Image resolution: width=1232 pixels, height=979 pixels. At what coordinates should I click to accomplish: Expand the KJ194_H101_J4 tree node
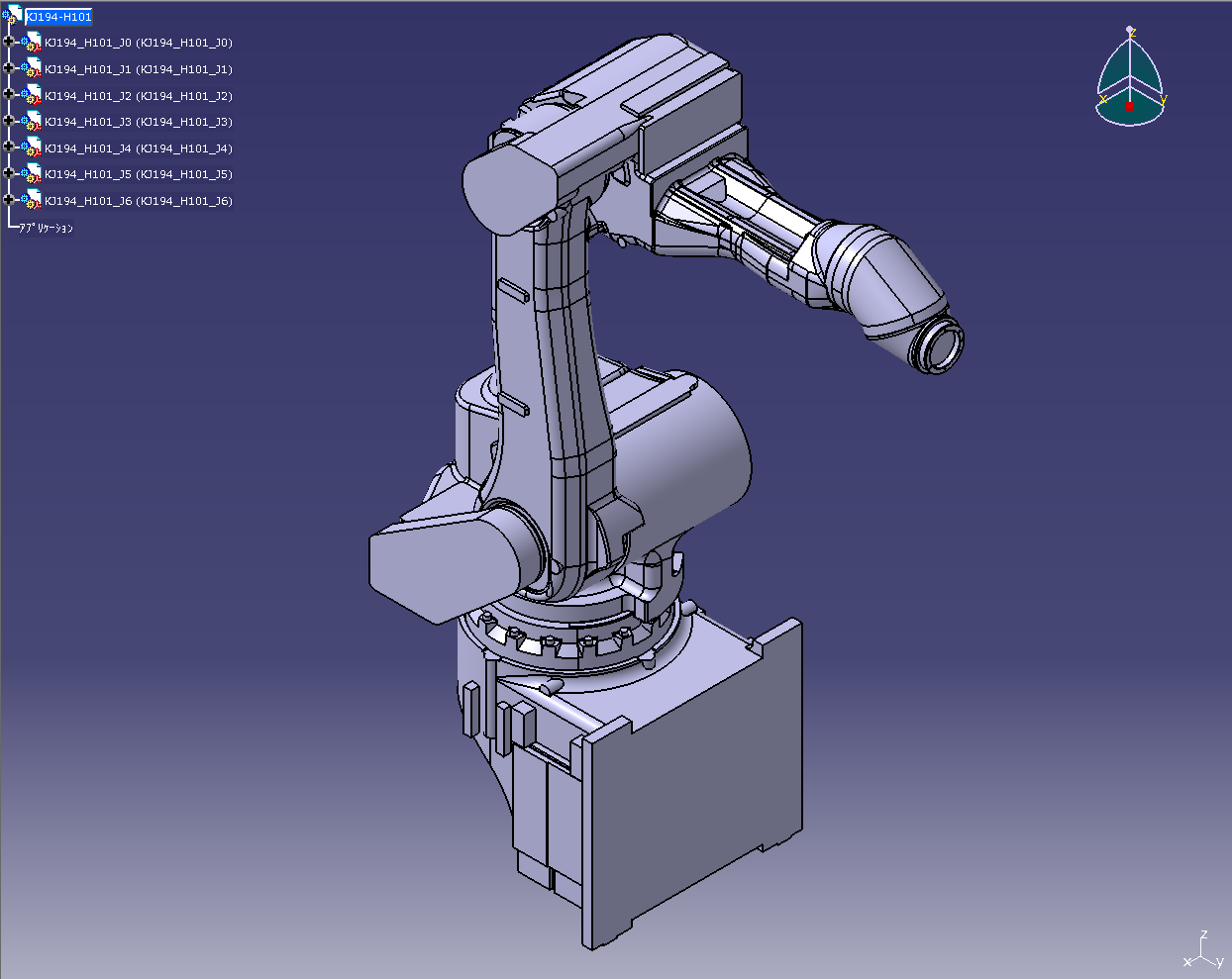[x=9, y=147]
